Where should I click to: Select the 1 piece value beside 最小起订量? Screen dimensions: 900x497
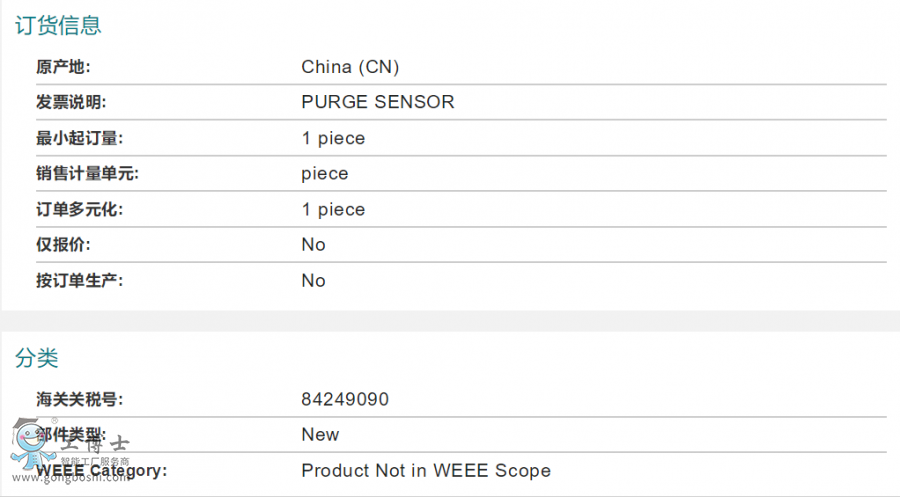point(333,138)
